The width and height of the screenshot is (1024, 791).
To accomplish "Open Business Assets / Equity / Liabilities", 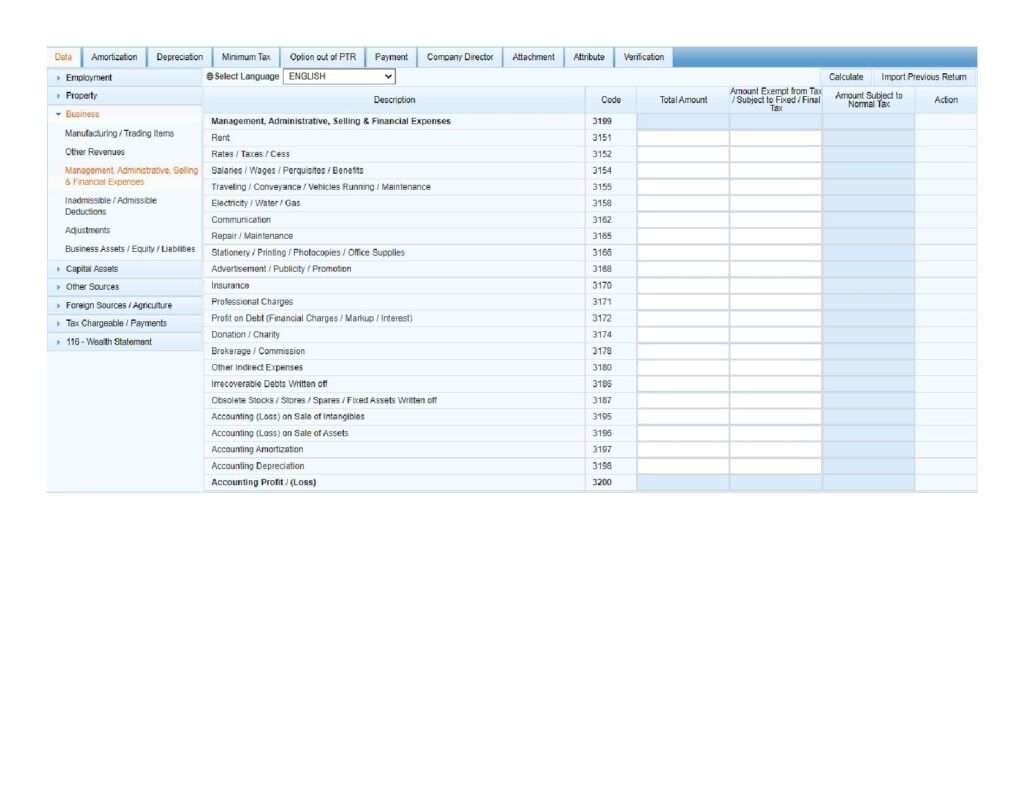I will coord(130,249).
